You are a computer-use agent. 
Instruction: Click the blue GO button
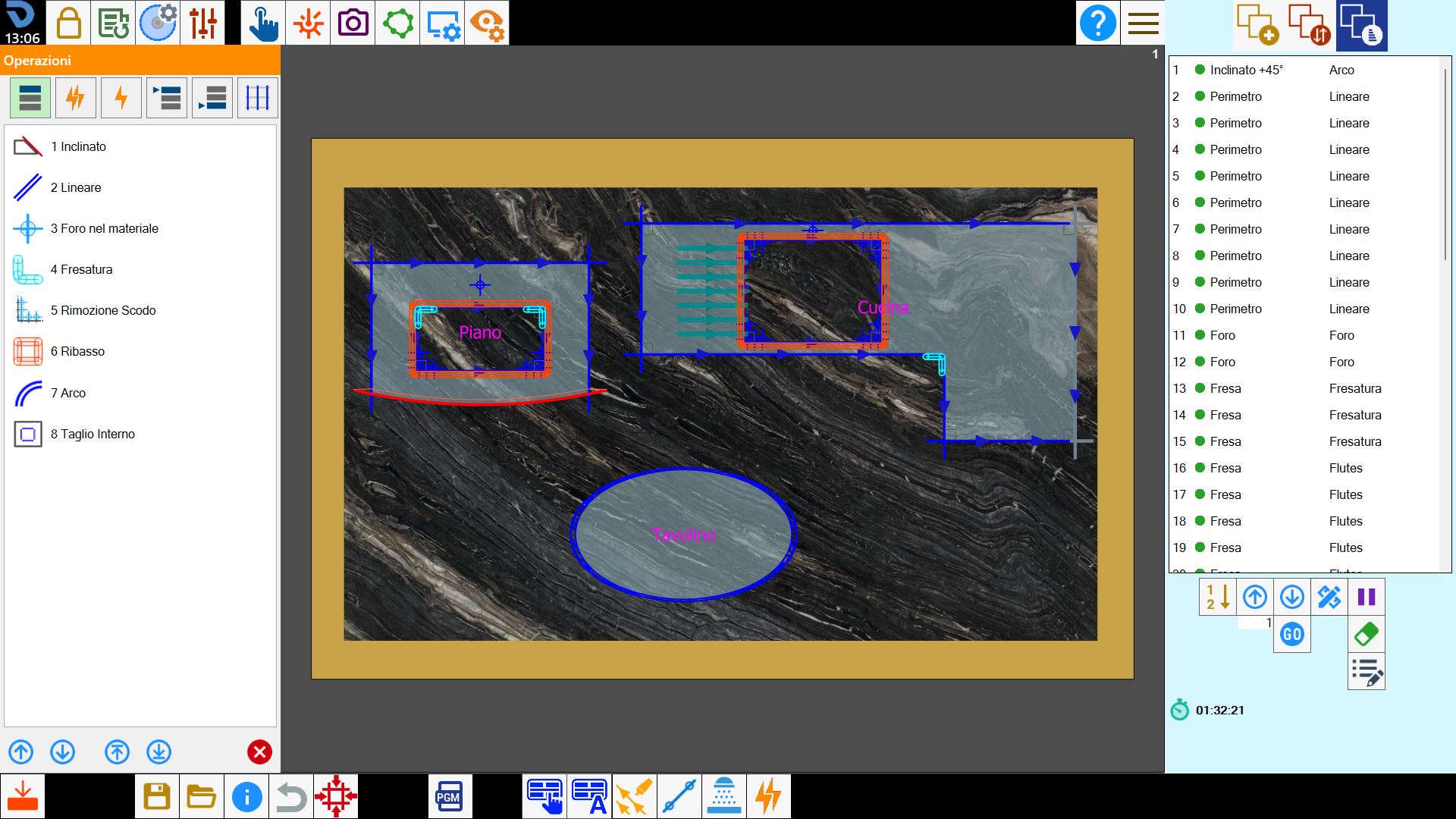1291,634
